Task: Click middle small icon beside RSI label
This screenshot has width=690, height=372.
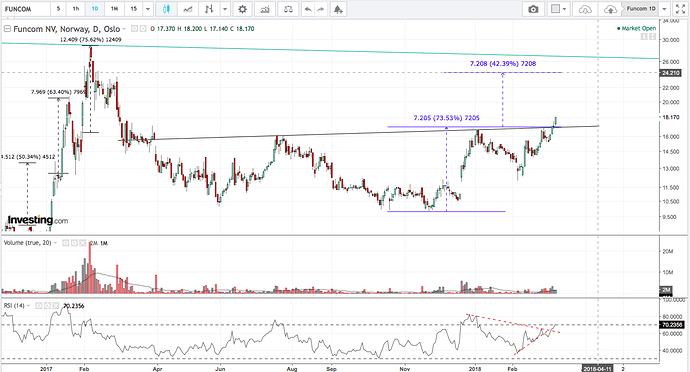Action: [47, 306]
